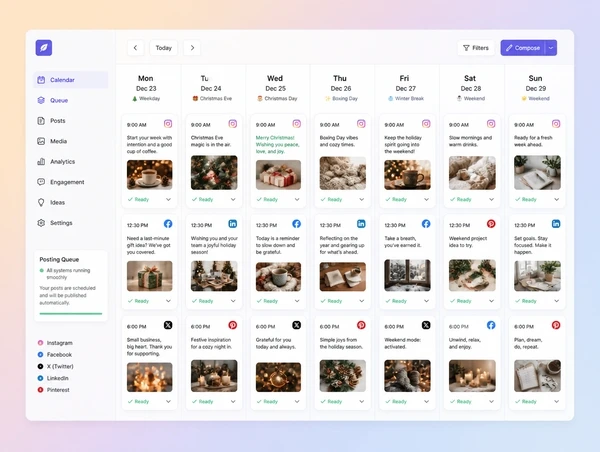Screen dimensions: 600x452
Task: Click X icon on Mon 6:00 PM post
Action: pos(168,325)
